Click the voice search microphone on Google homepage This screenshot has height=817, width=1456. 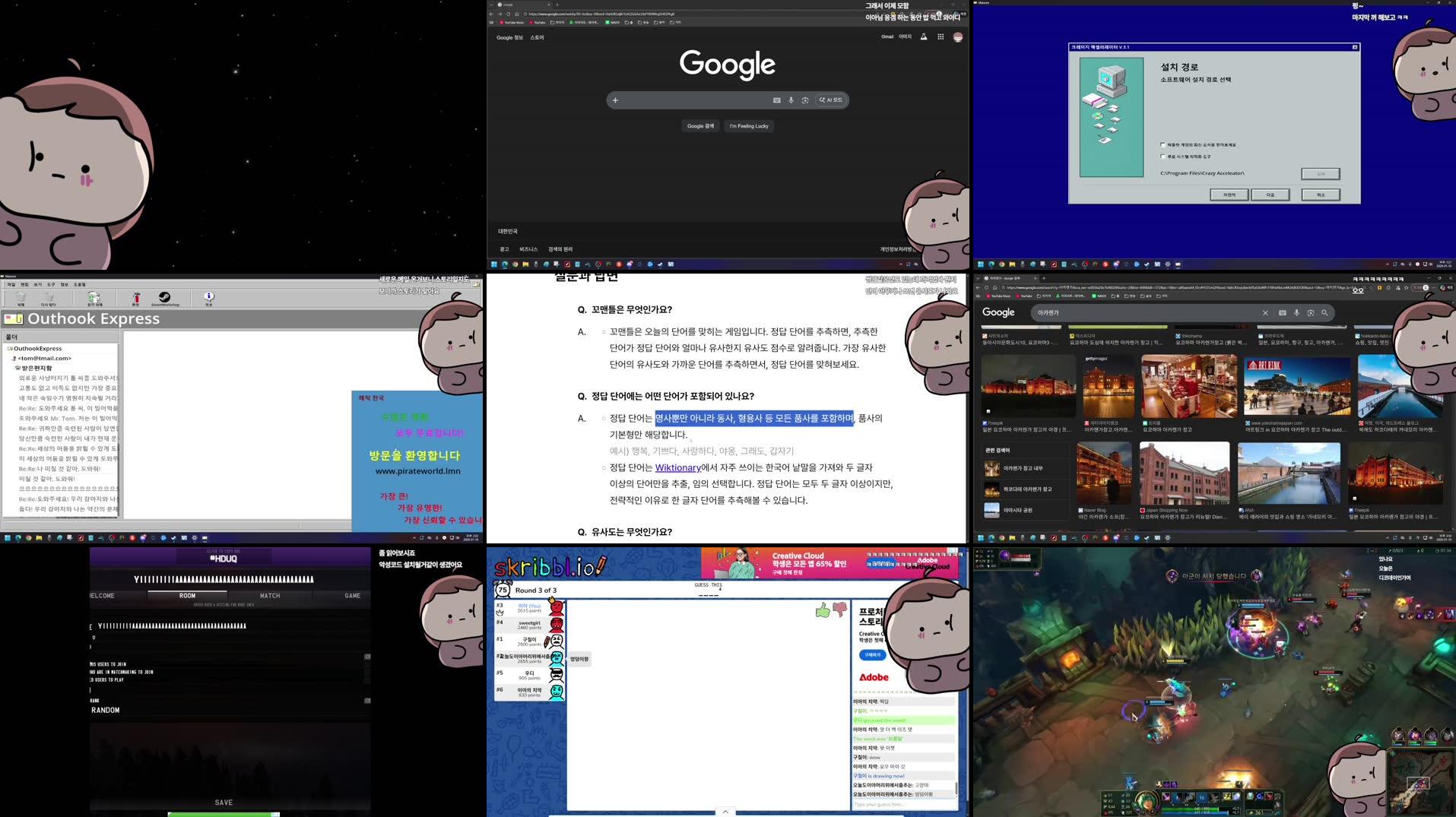[791, 100]
